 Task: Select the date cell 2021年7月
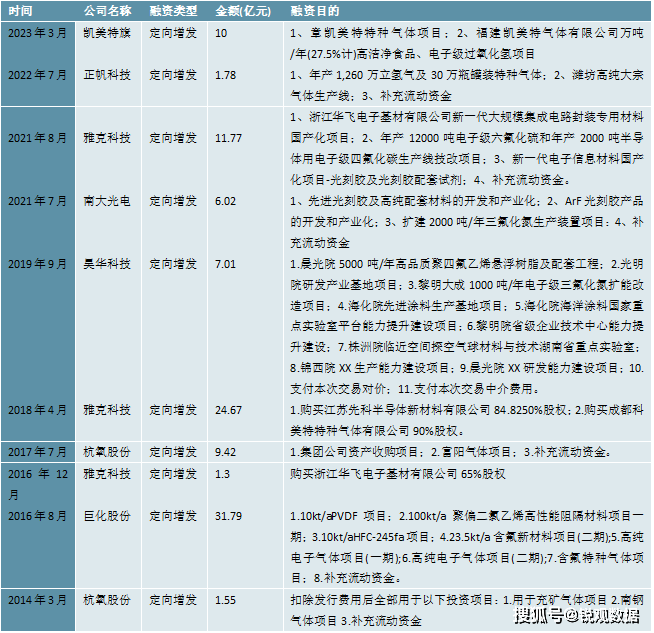point(37,201)
